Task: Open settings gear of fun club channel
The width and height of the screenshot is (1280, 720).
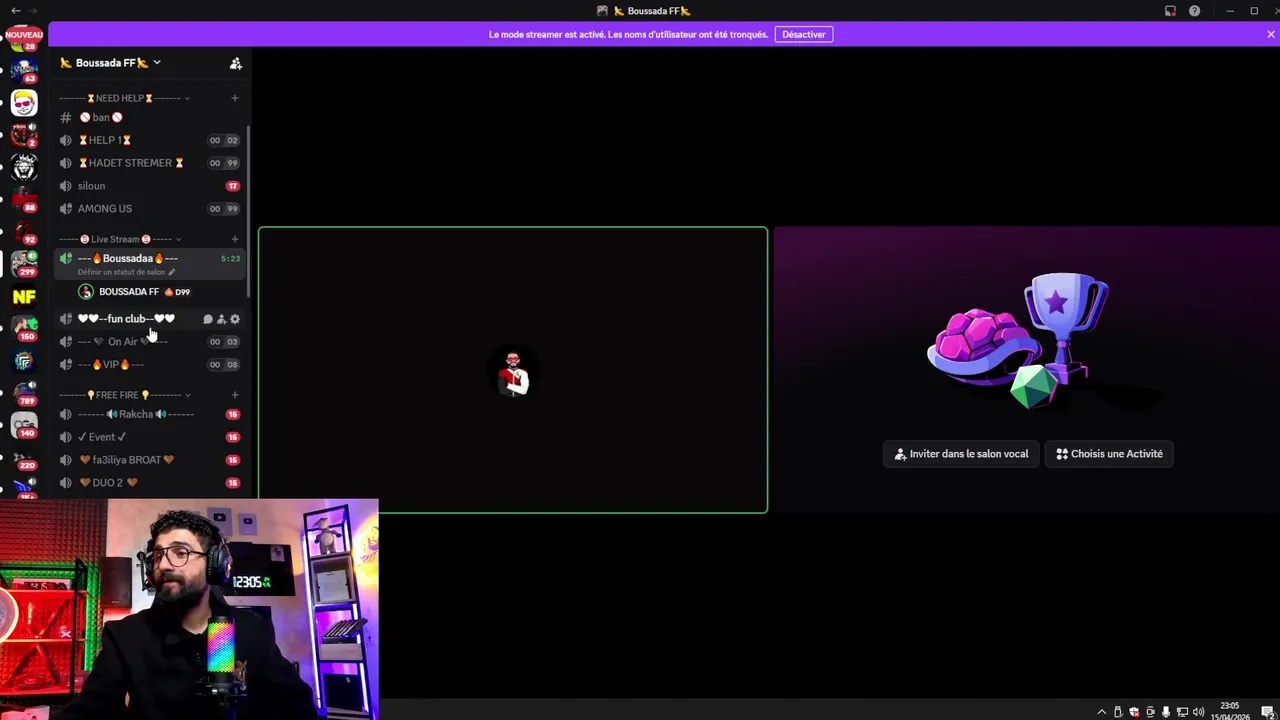Action: [x=235, y=319]
